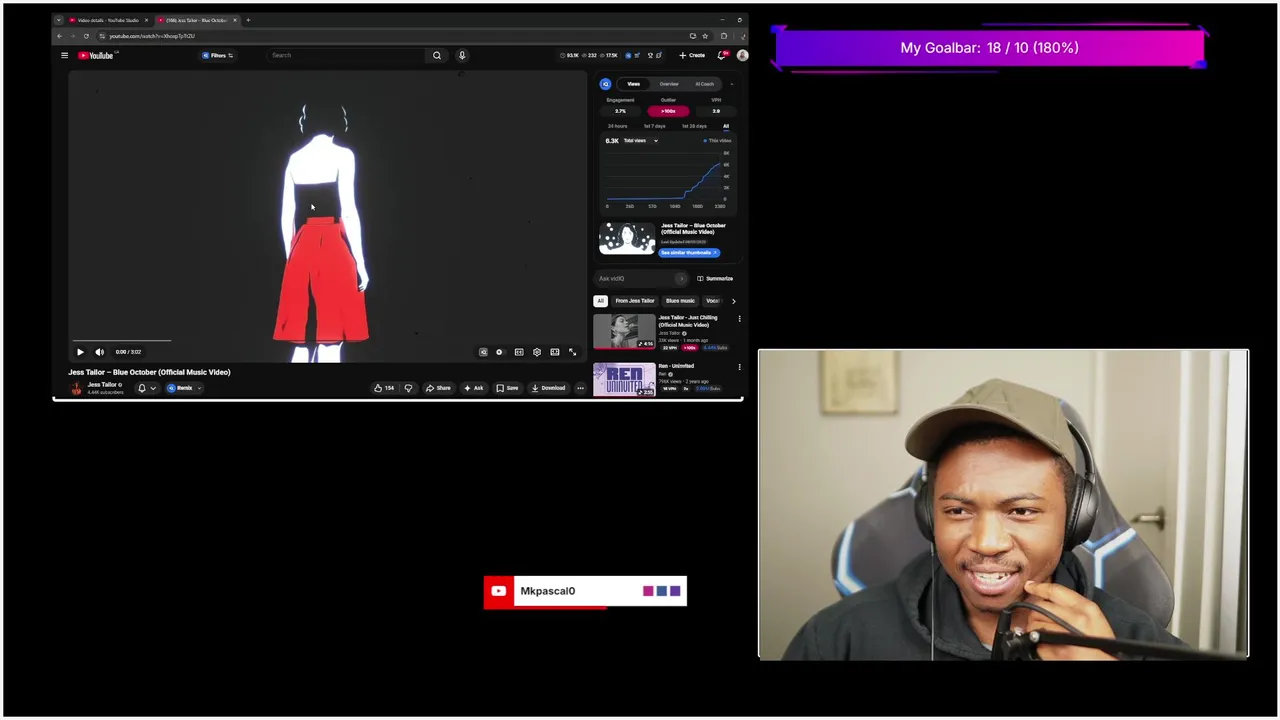
Task: Open the Jess Tailor channel avatar
Action: 76,388
